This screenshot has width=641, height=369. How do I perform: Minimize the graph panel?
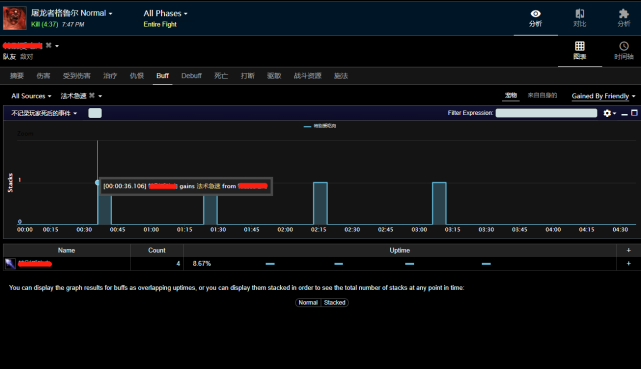[x=624, y=114]
